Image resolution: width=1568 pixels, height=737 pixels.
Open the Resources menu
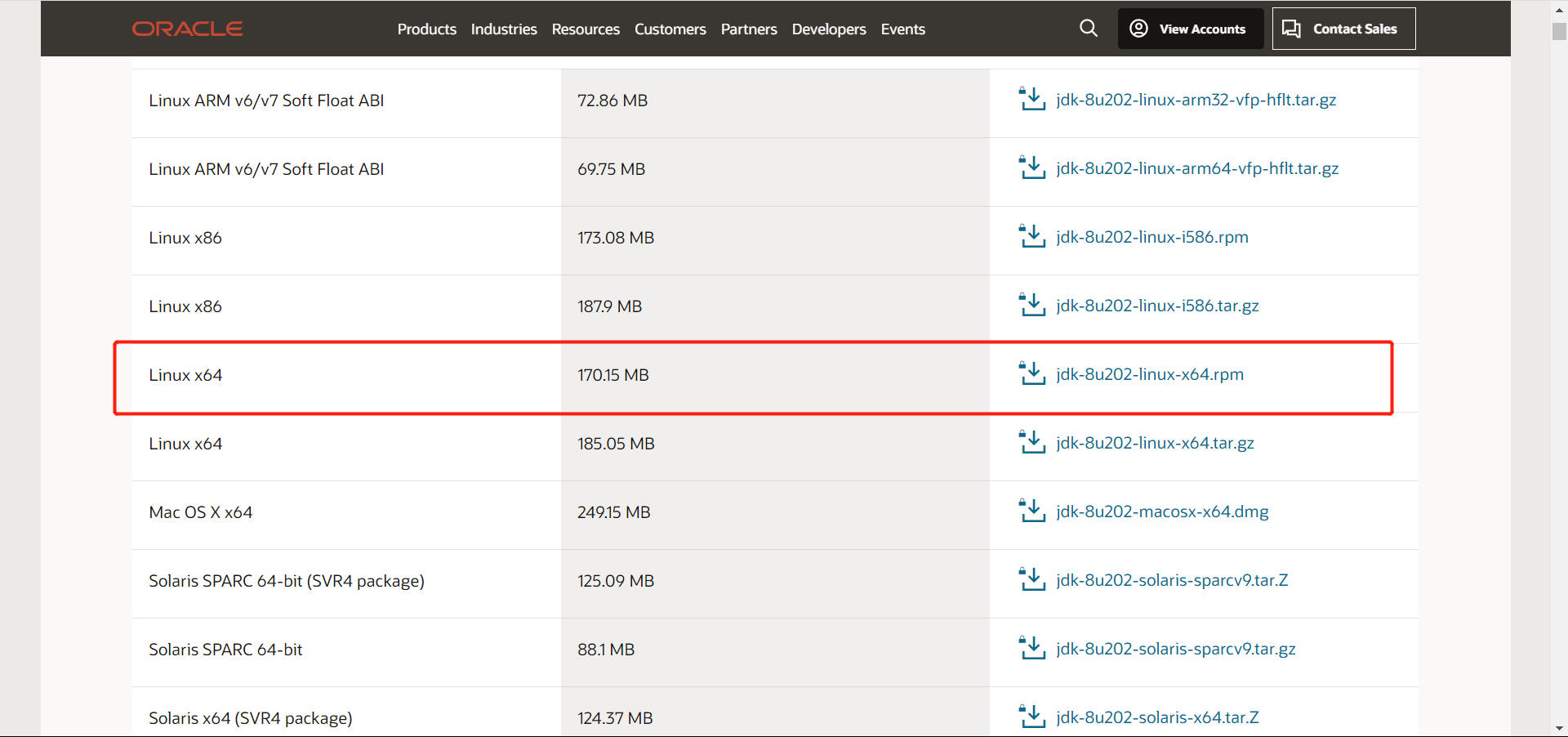pos(585,29)
